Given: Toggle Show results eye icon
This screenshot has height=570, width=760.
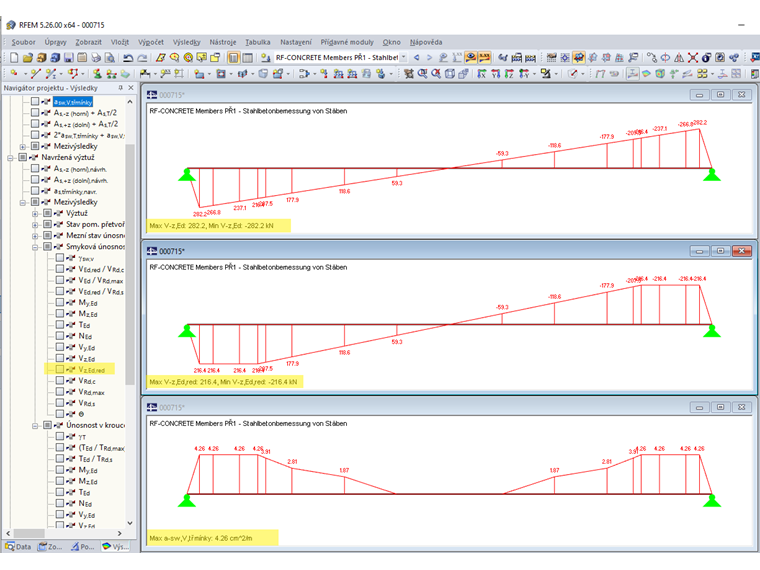Looking at the screenshot, I should point(470,58).
